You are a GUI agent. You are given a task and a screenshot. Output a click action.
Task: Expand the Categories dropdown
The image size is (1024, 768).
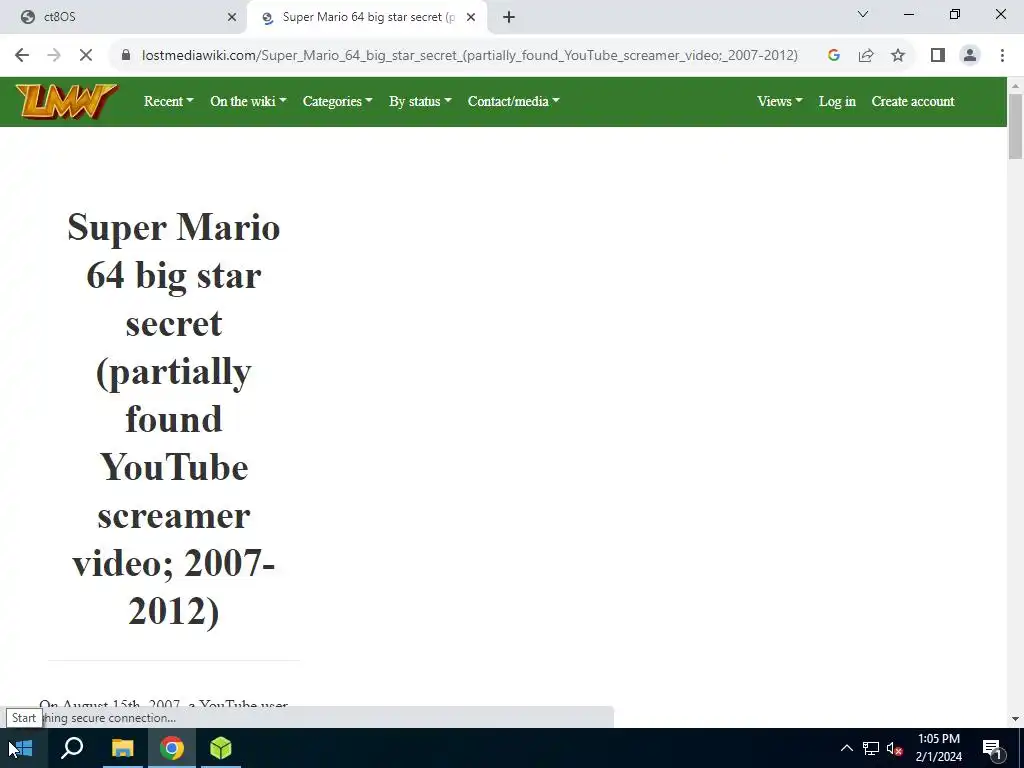click(x=337, y=101)
